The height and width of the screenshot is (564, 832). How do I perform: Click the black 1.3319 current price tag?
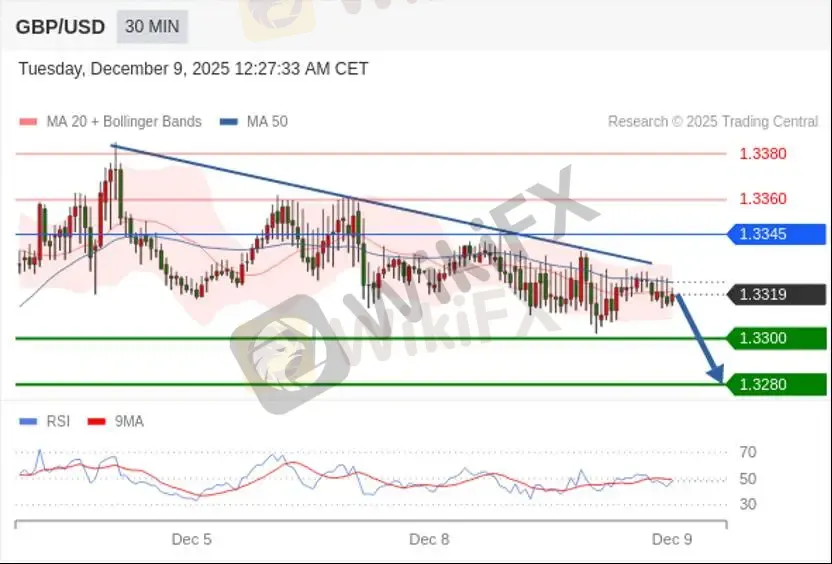click(x=776, y=294)
